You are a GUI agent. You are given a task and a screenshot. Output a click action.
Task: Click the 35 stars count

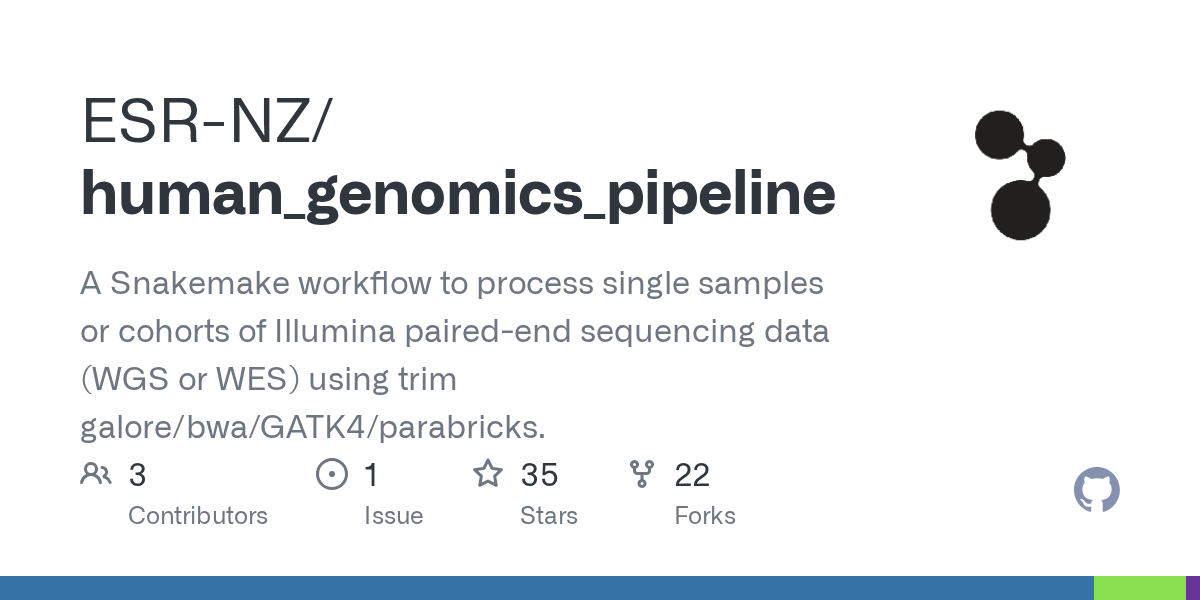(x=540, y=475)
